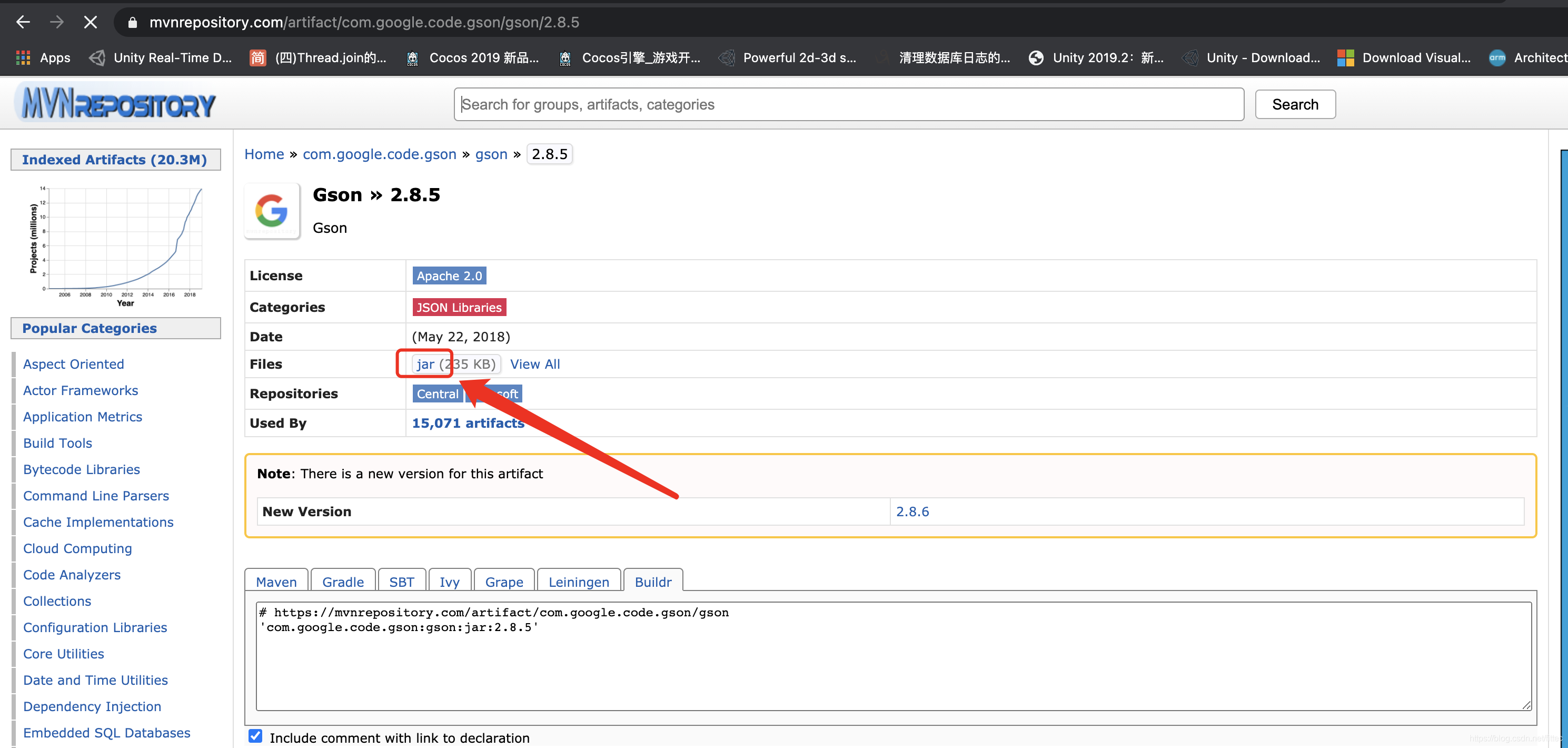Switch to the Grape tab
1568x748 pixels.
tap(504, 581)
